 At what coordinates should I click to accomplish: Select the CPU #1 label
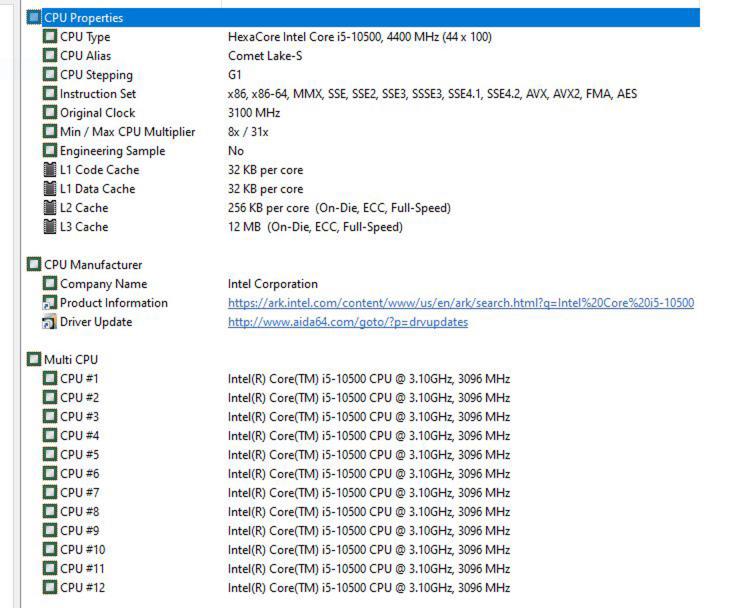click(x=79, y=379)
